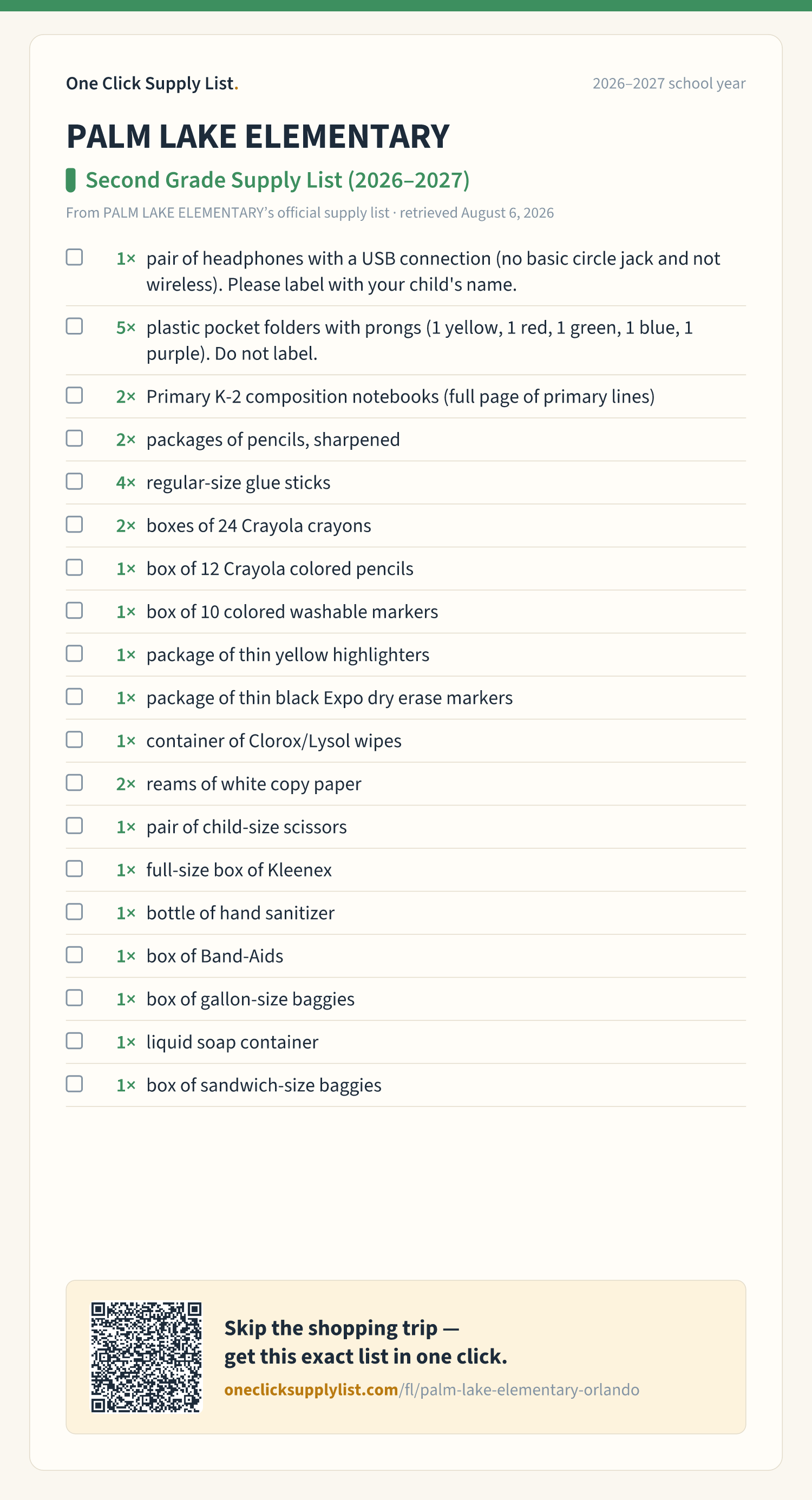This screenshot has width=812, height=1500.
Task: Check reams of white copy paper
Action: [74, 783]
